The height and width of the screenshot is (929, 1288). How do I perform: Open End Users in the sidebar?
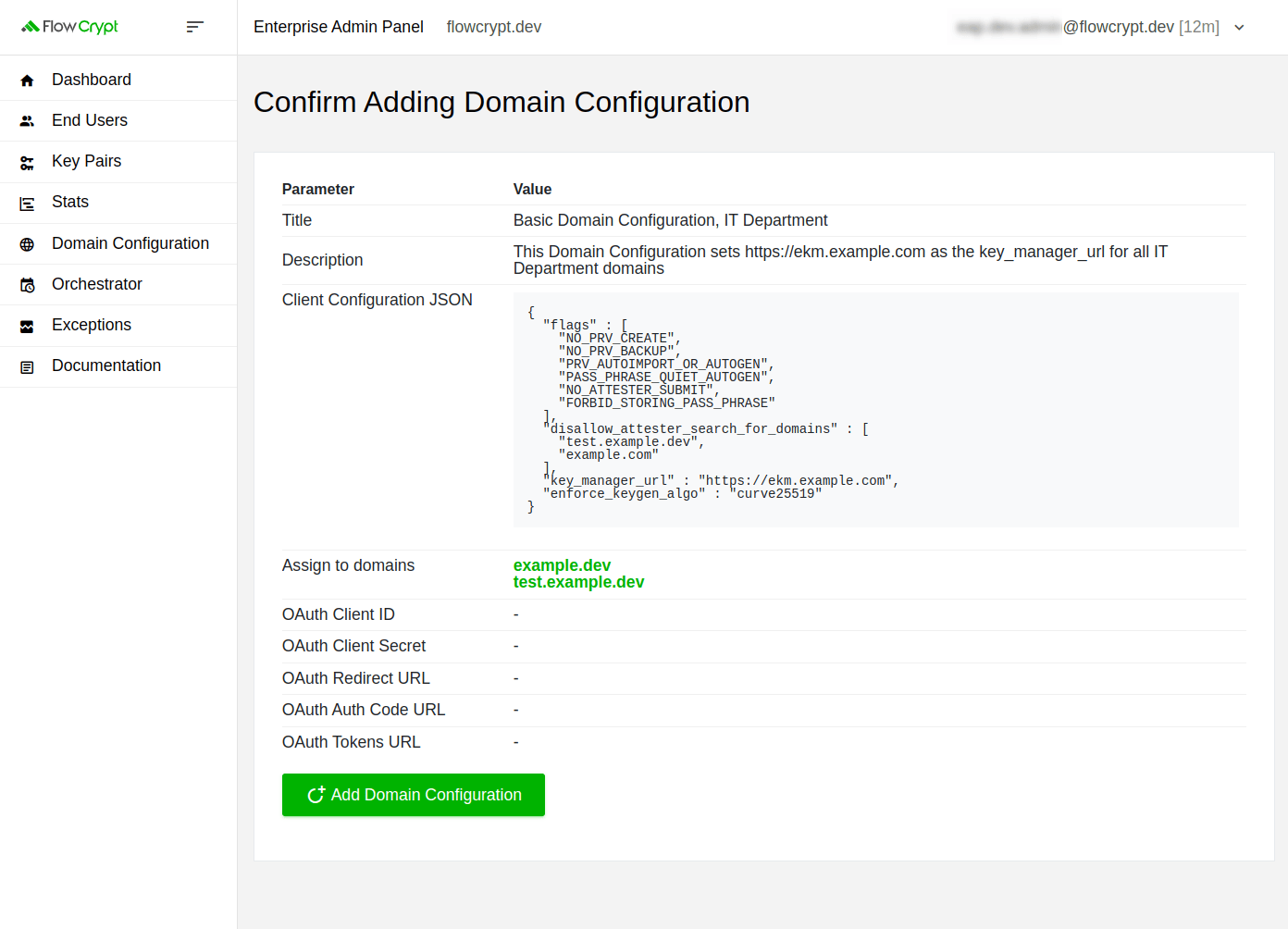[x=118, y=120]
